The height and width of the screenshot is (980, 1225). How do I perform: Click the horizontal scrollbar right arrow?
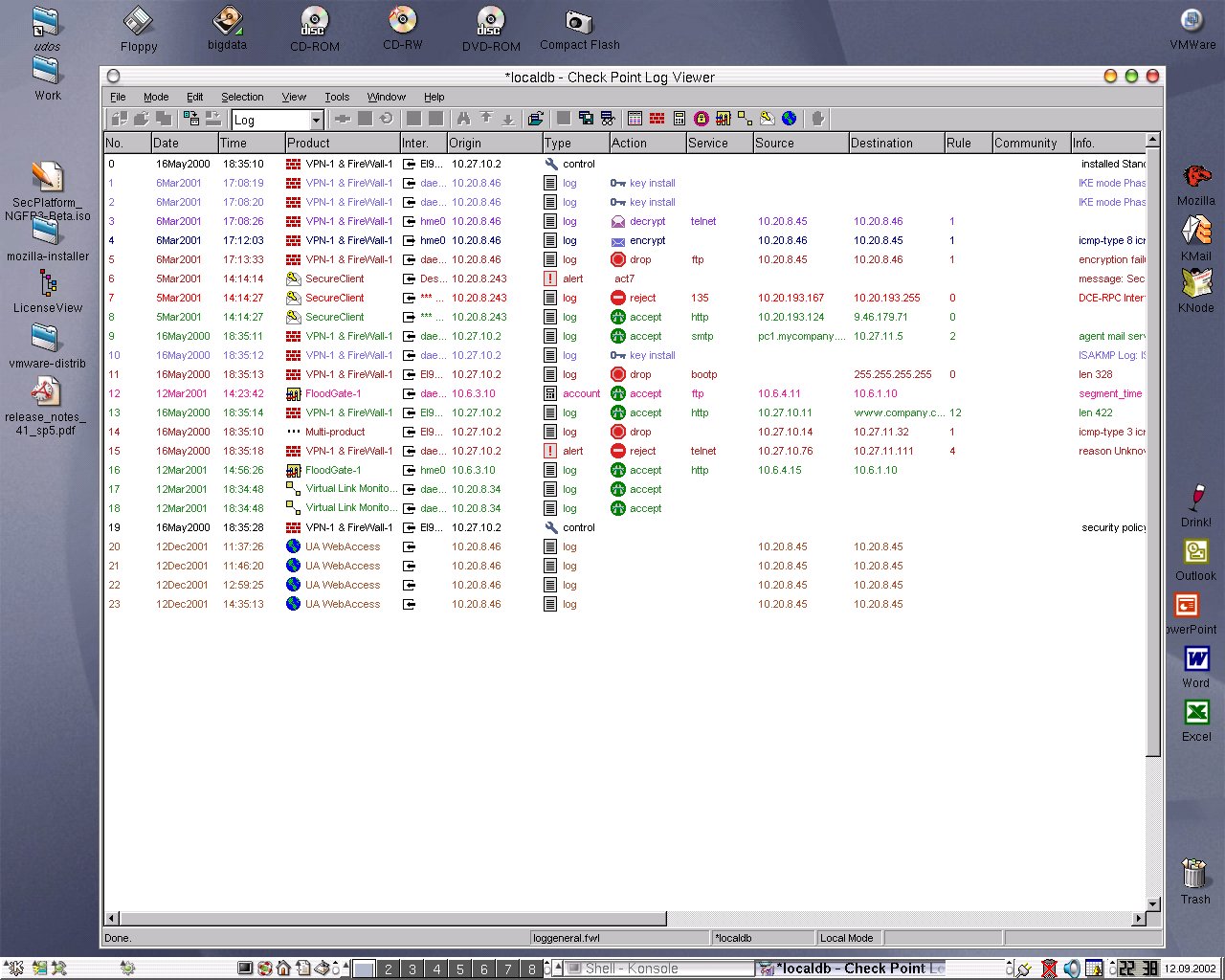[x=1139, y=919]
